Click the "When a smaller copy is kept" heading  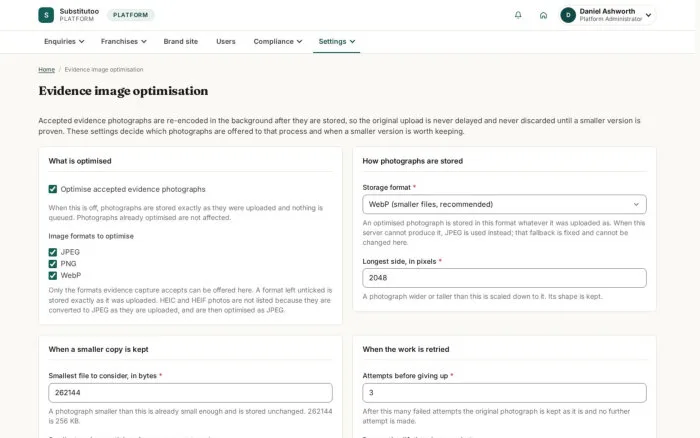point(98,349)
